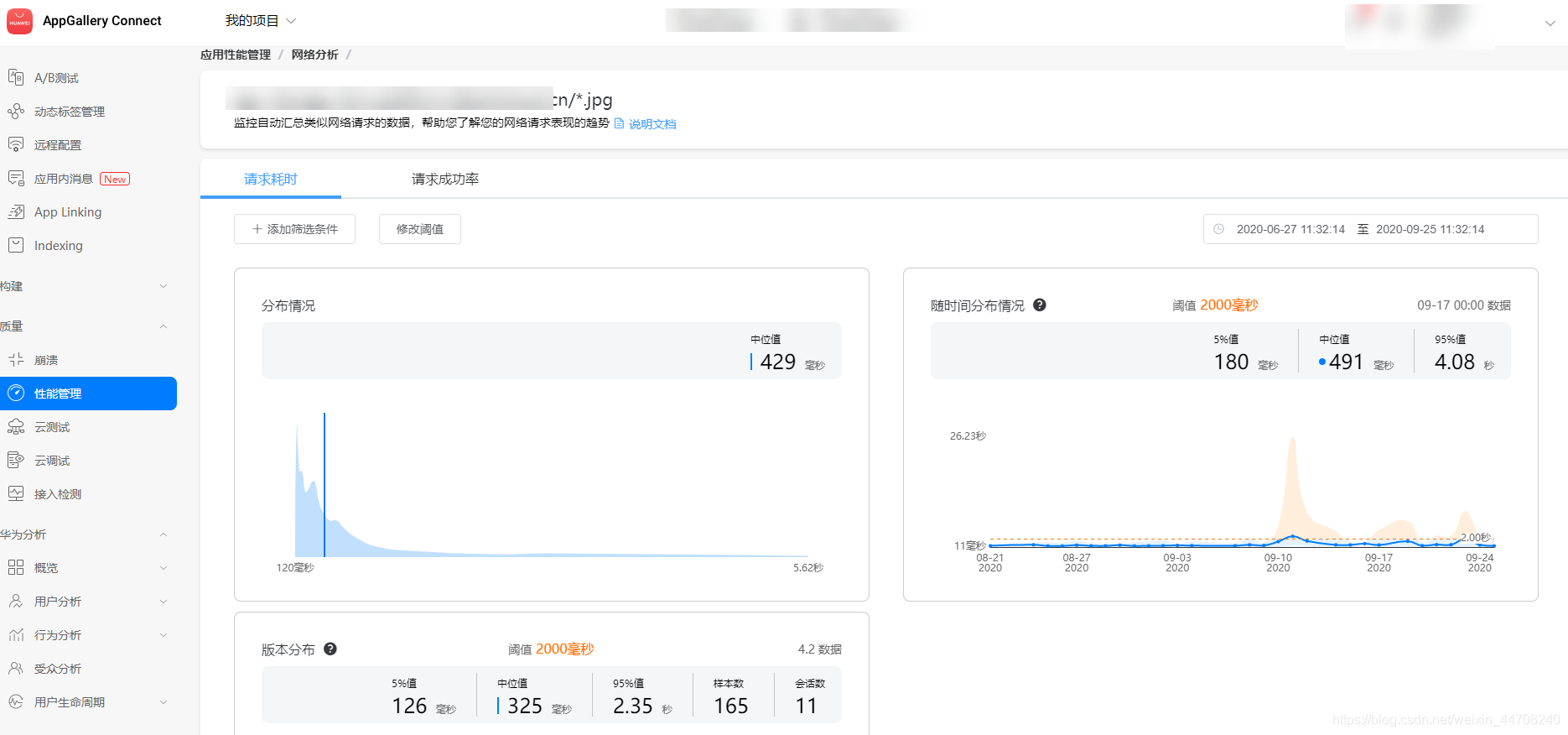Viewport: 1568px width, 735px height.
Task: Click the 受众分析 icon
Action: tap(16, 668)
